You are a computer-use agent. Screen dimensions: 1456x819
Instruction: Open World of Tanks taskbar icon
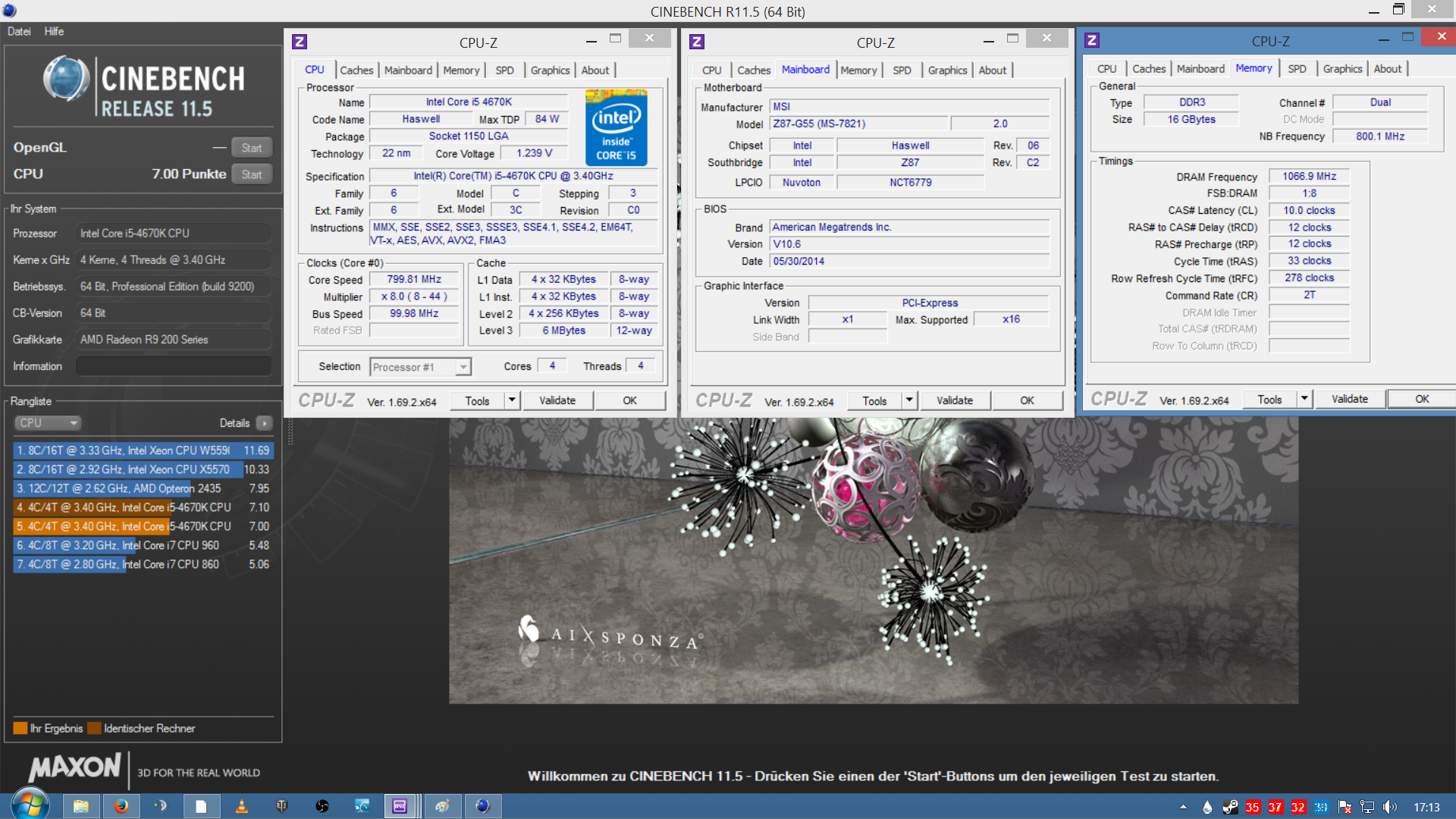point(282,806)
